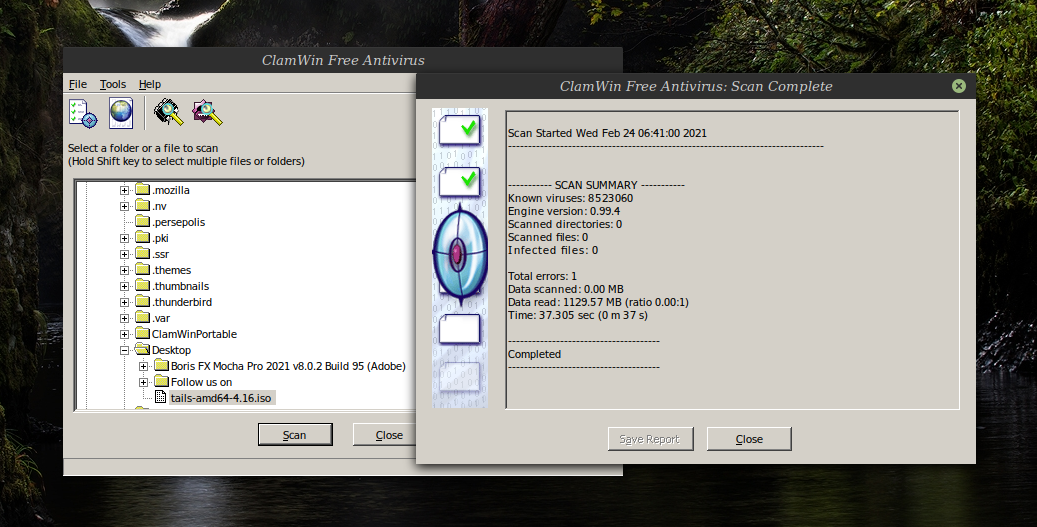This screenshot has width=1037, height=527.
Task: Click the Download Virus Database globe icon
Action: [x=121, y=112]
